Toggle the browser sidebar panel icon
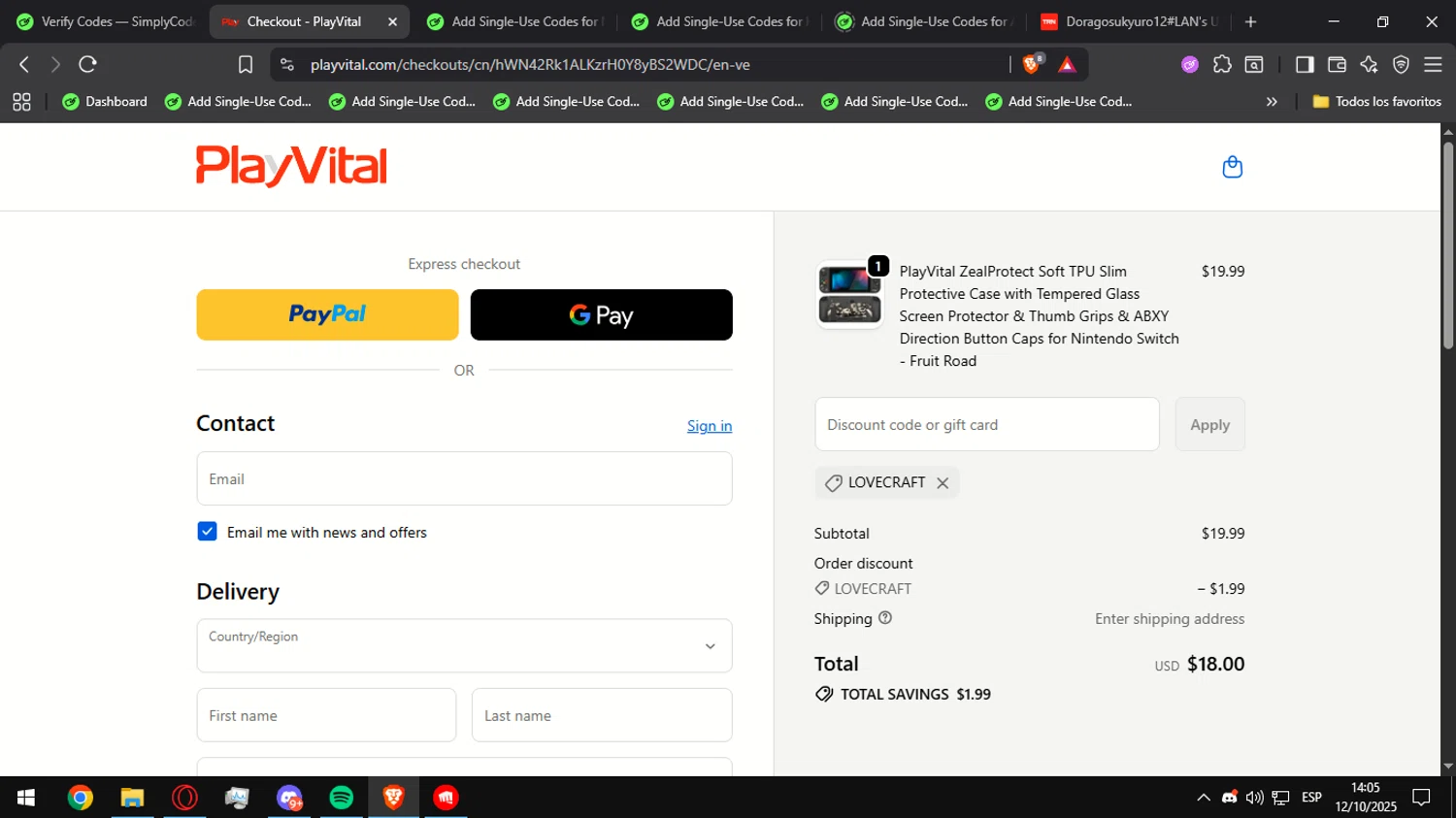Screen dimensions: 1456x818 click(1305, 64)
